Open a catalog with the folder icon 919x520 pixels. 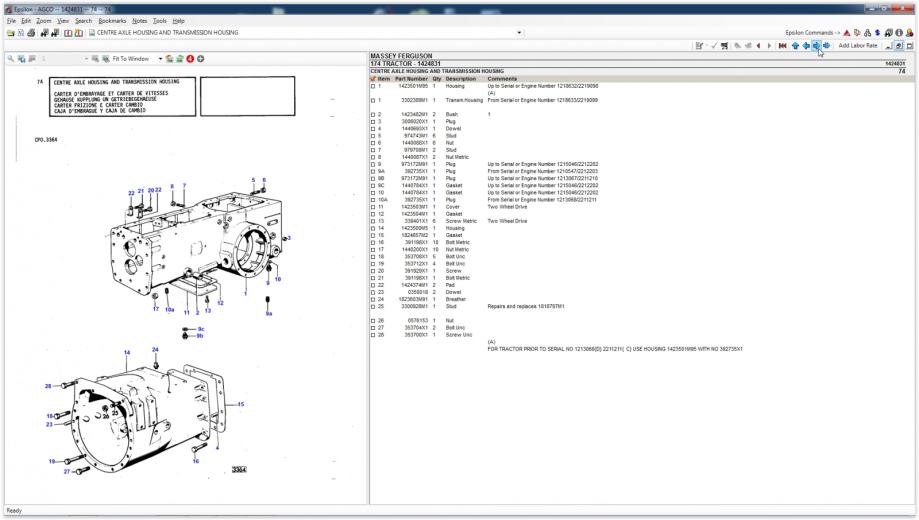click(x=11, y=33)
